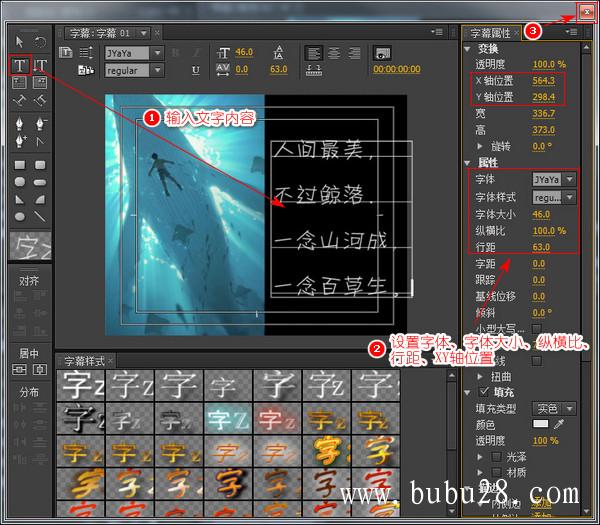Select the horizontal Area Type tool
600x525 pixels.
coord(20,82)
